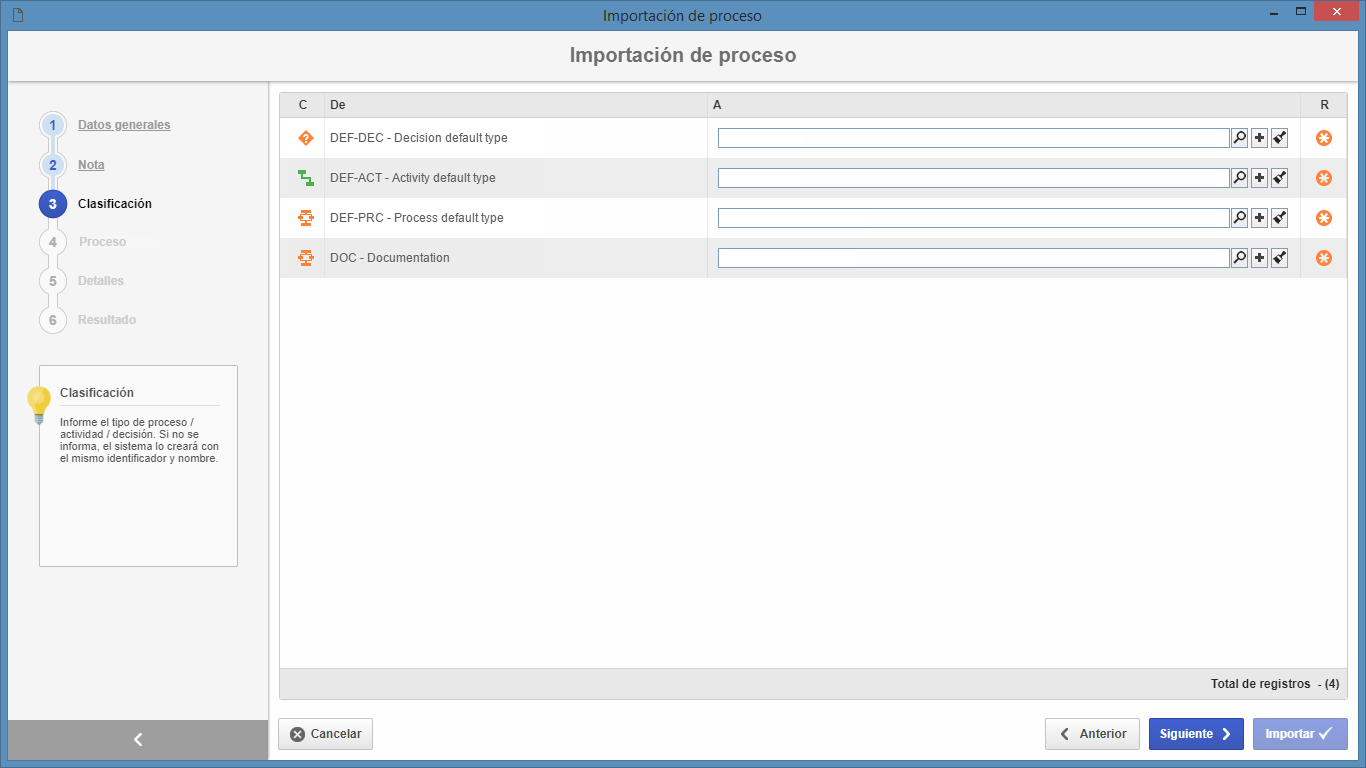Click the document icon in the title bar

coord(18,15)
